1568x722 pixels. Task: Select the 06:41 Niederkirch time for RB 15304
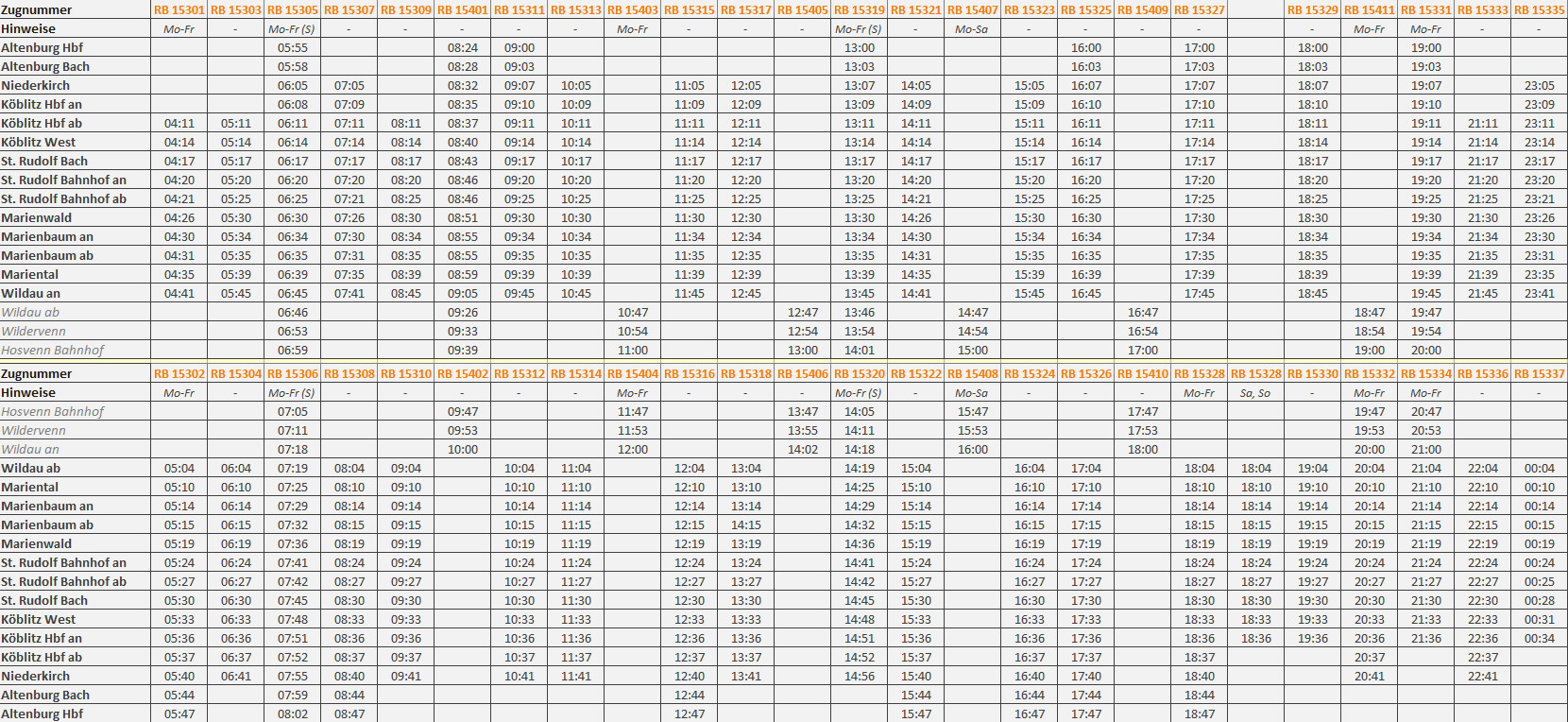[236, 676]
